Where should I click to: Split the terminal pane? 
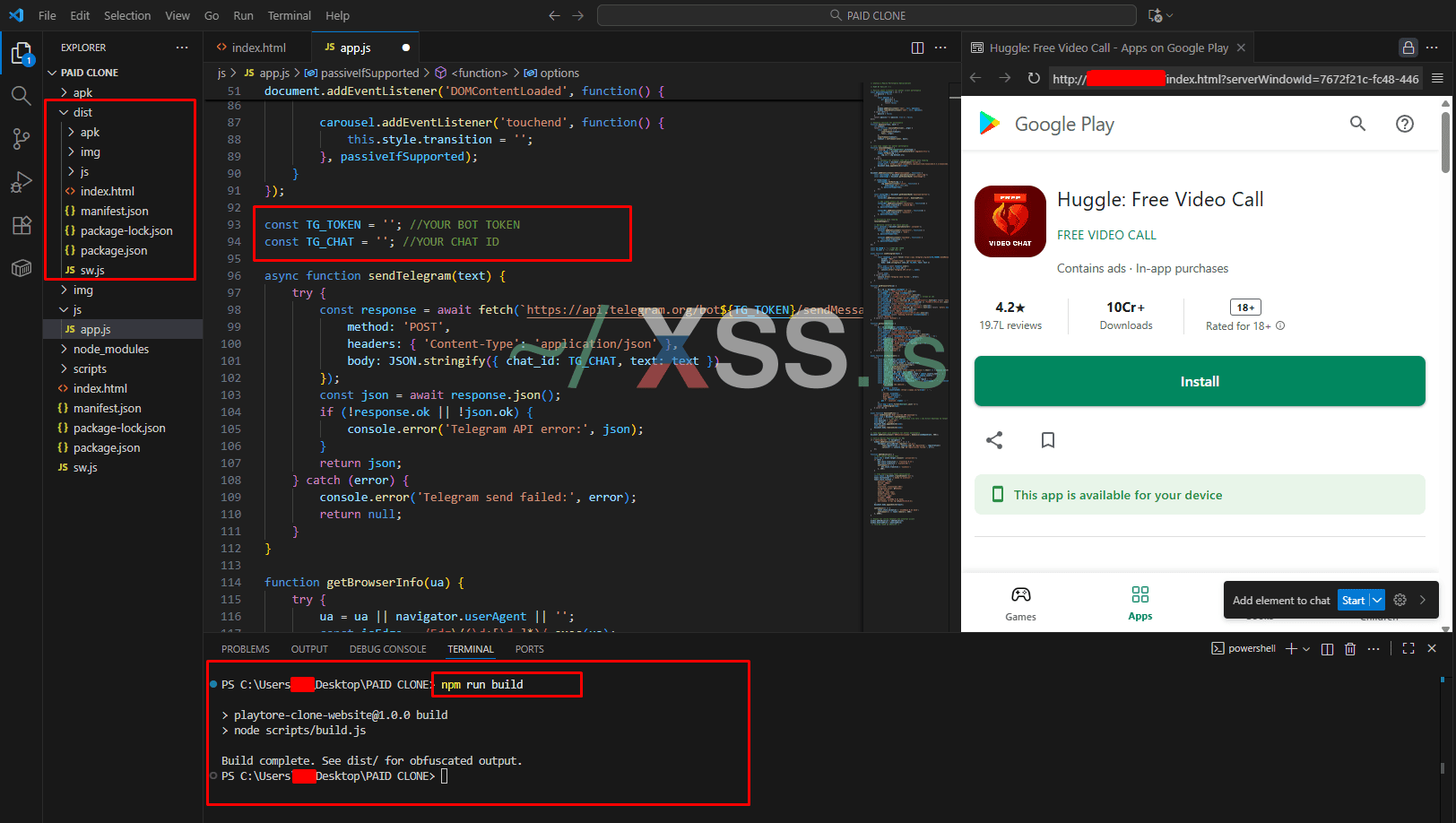[x=1327, y=648]
